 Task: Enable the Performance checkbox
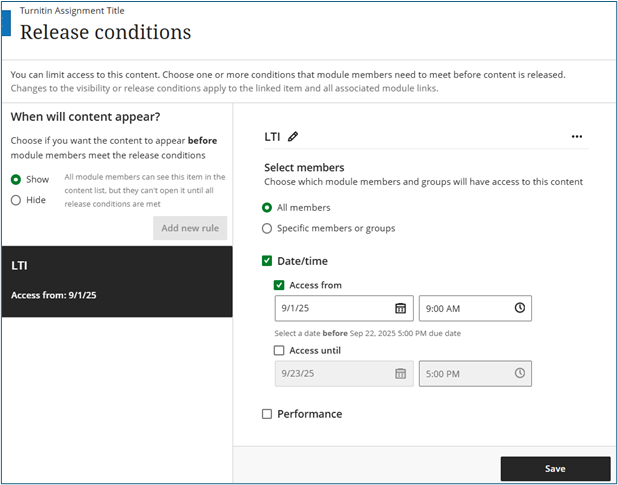[x=267, y=414]
